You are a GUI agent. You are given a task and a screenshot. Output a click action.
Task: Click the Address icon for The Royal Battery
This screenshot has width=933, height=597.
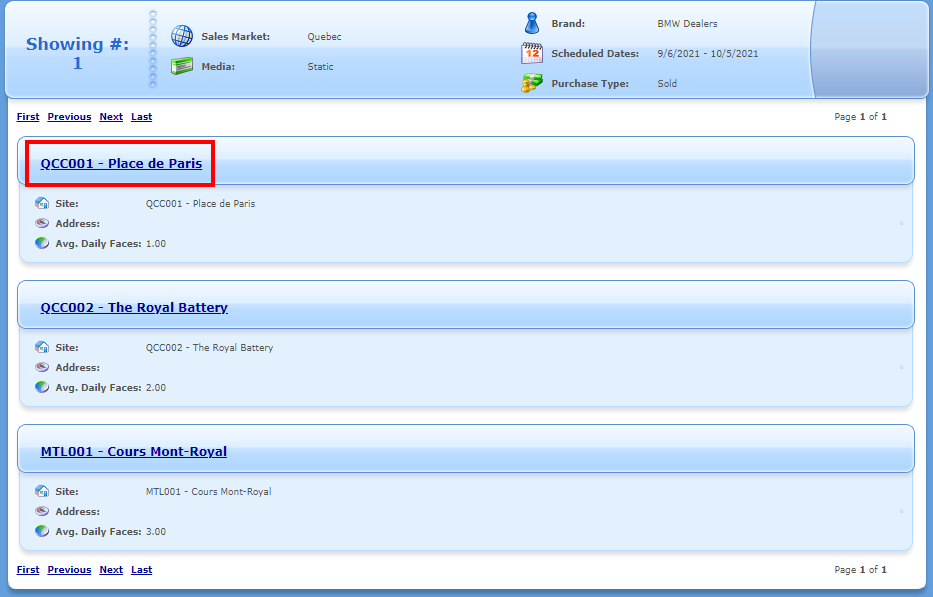42,368
